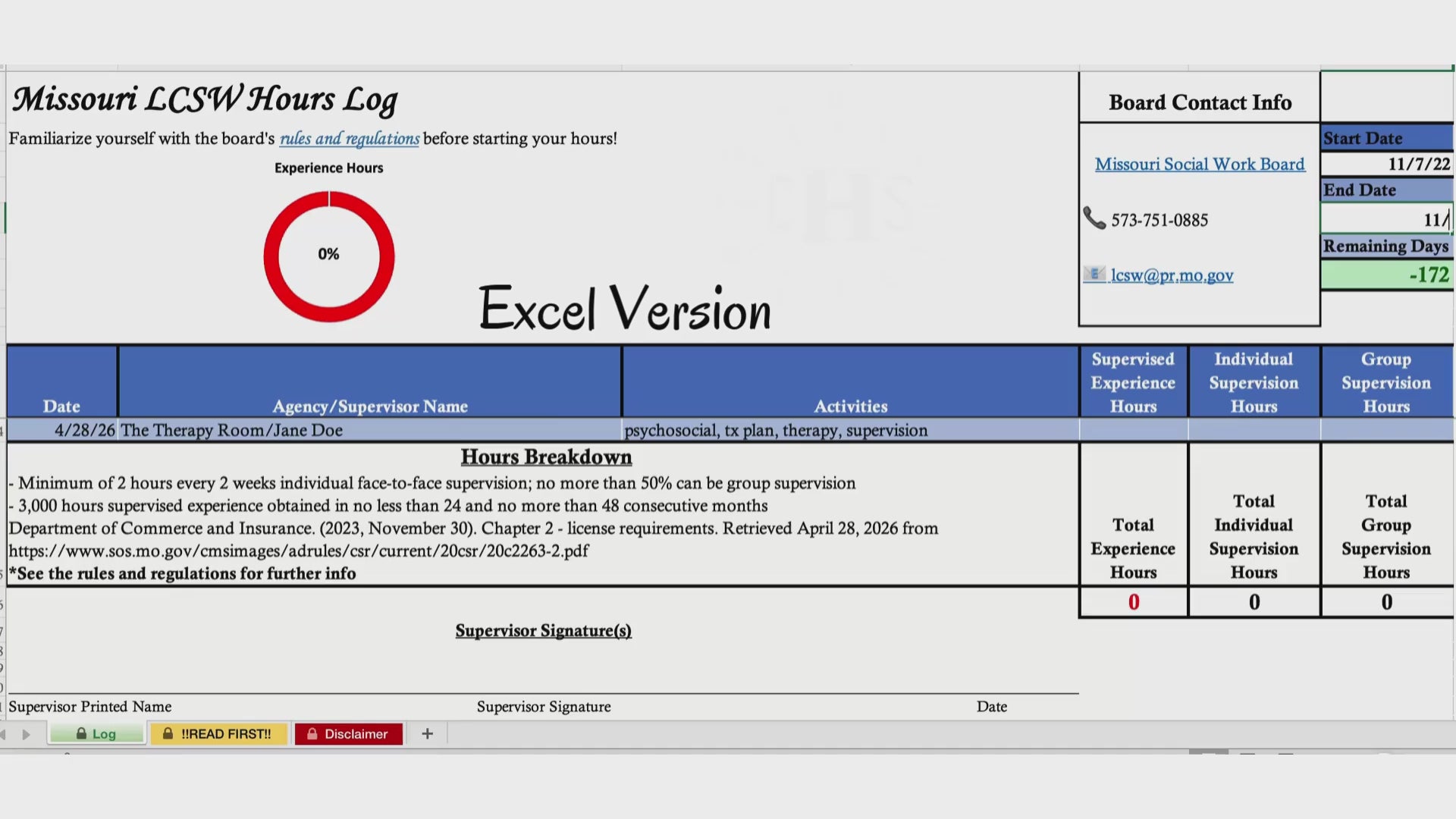Select the date cell 4/28/26
Image resolution: width=1456 pixels, height=819 pixels.
coord(62,430)
